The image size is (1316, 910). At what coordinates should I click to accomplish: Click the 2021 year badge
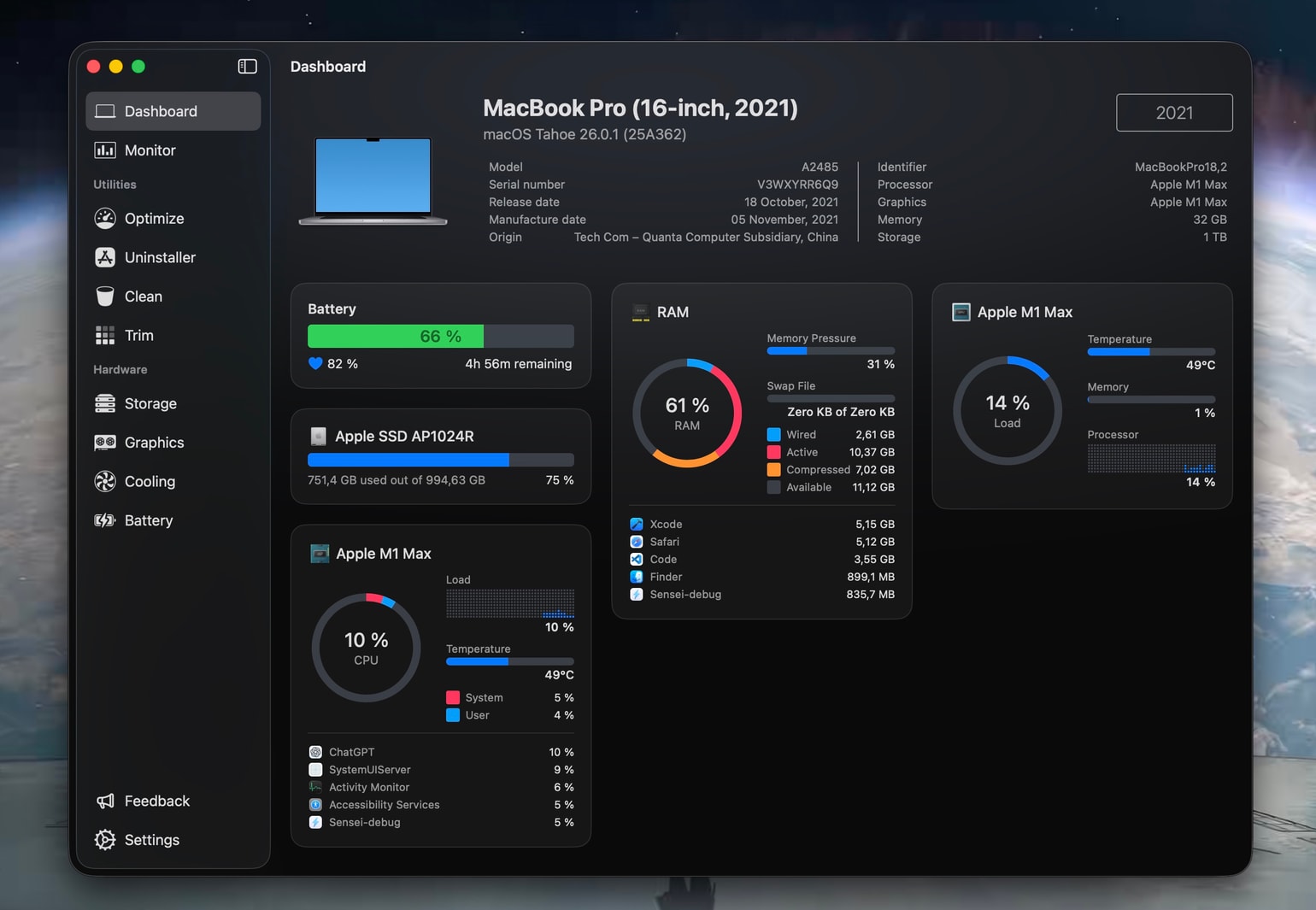click(x=1174, y=113)
